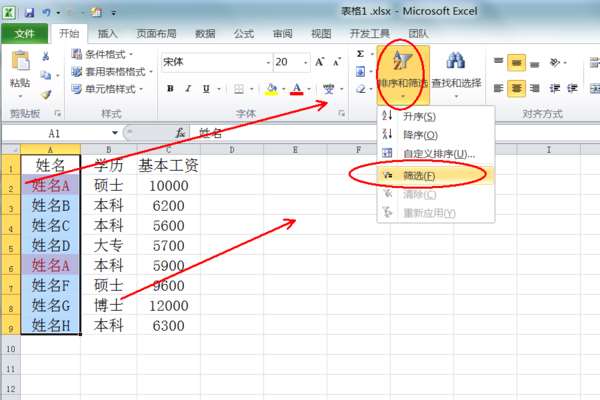Click the Fill down icon

tap(360, 72)
